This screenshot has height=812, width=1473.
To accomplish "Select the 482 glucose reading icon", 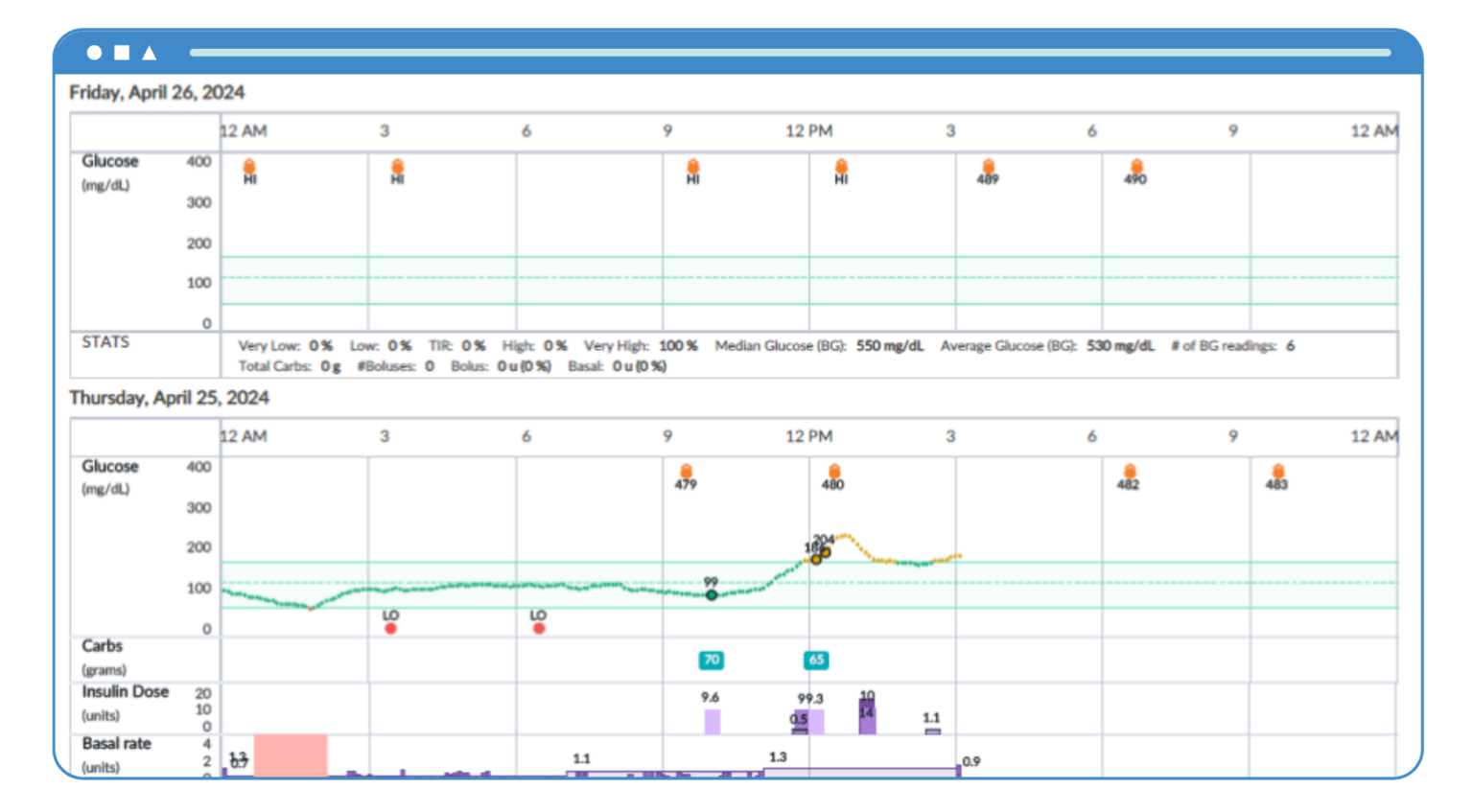I will 1130,471.
